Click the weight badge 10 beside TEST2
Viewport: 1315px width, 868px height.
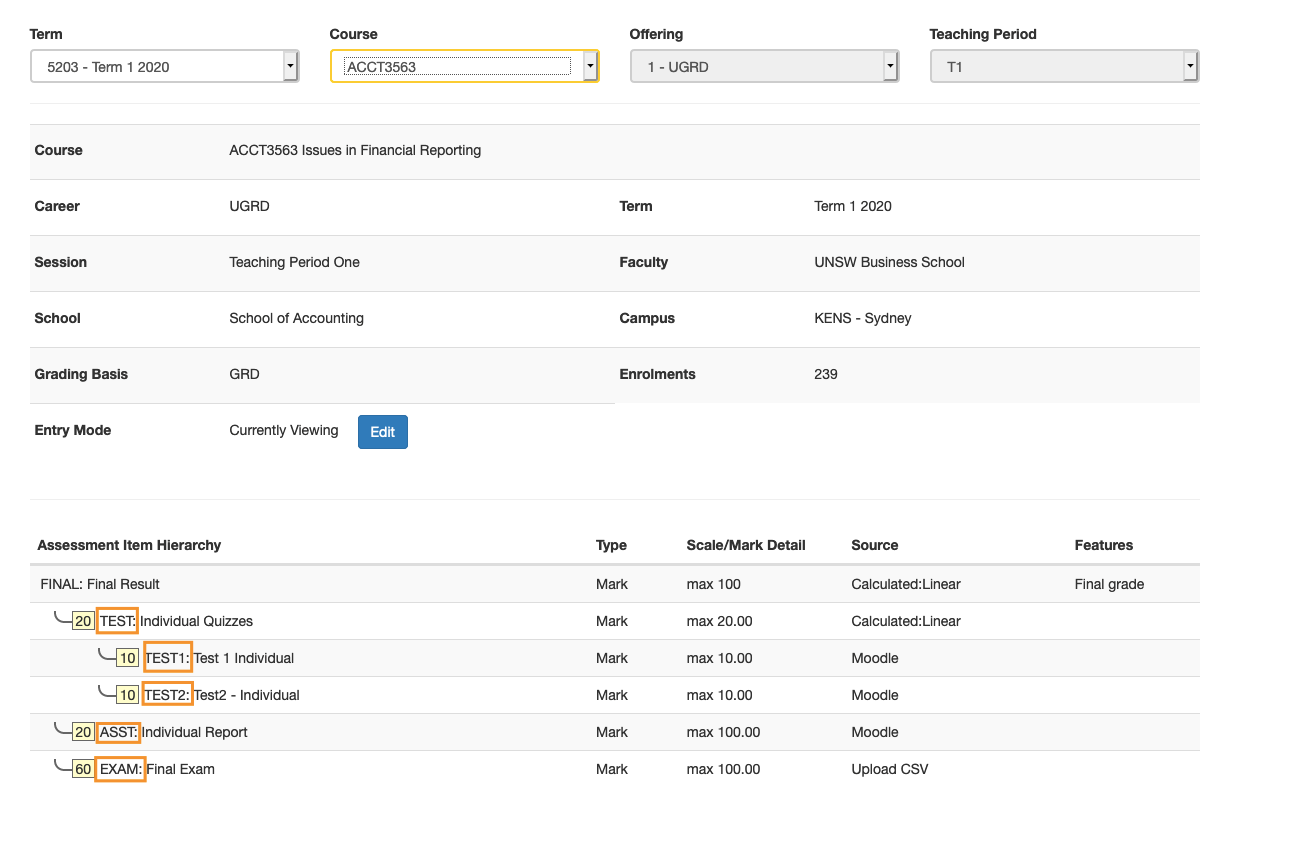click(128, 695)
